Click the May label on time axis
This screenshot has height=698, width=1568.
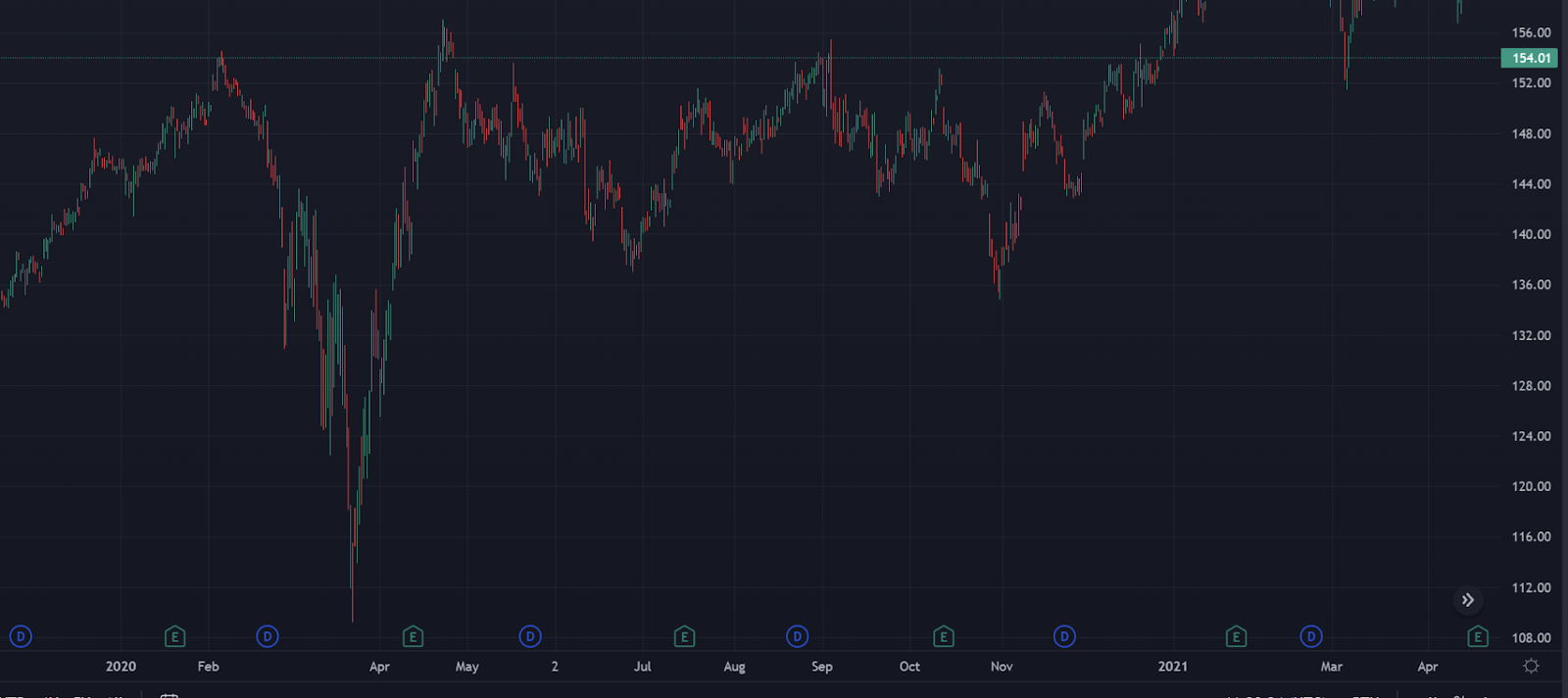click(467, 667)
